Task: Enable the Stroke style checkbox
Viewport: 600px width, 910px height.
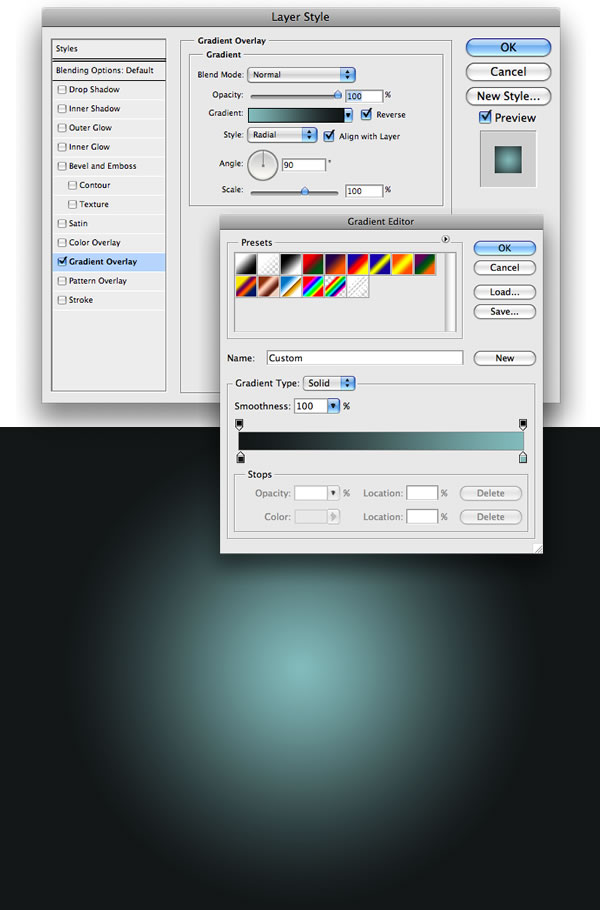Action: 62,300
